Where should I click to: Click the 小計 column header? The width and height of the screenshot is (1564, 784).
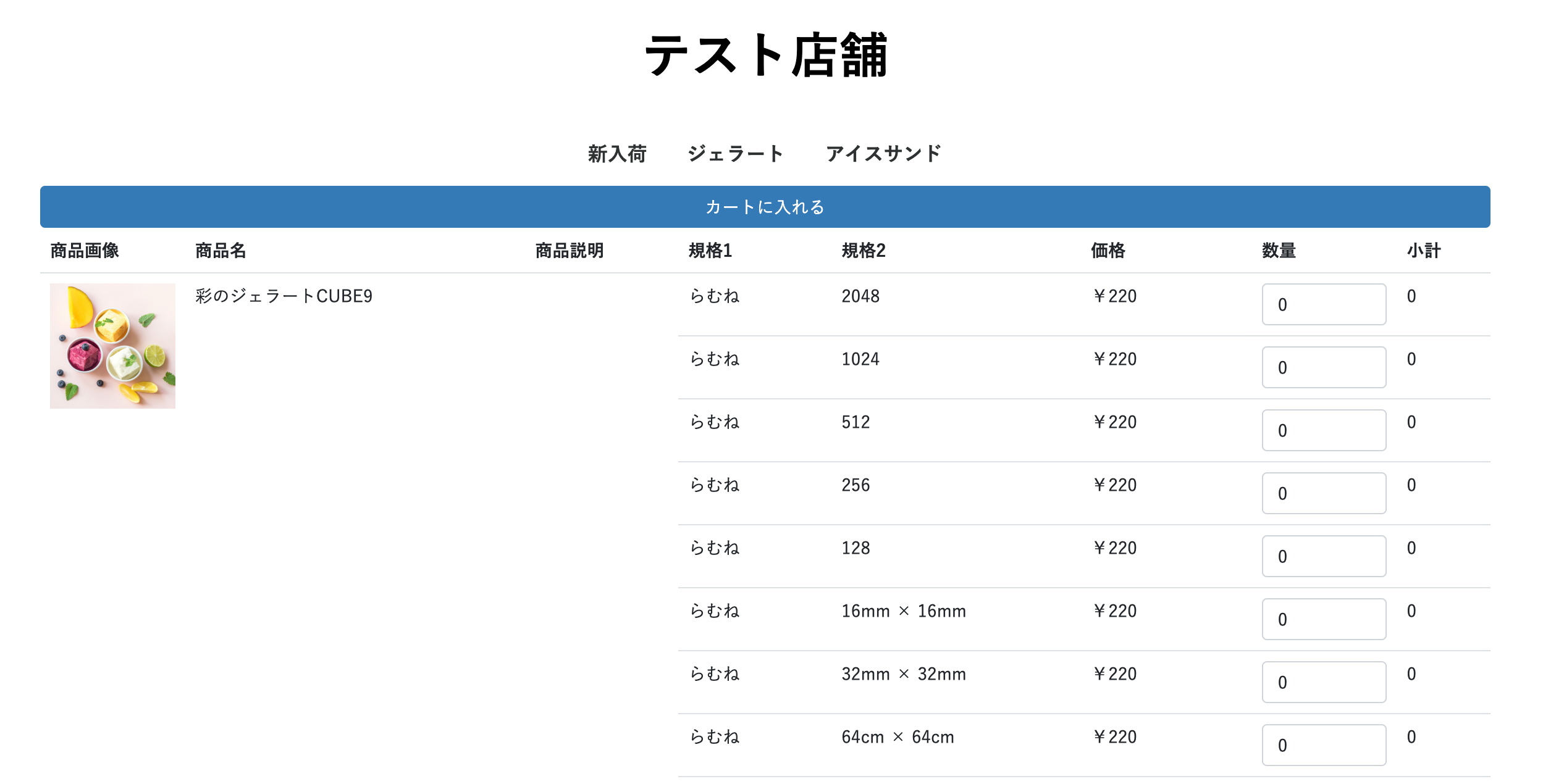pyautogui.click(x=1424, y=251)
